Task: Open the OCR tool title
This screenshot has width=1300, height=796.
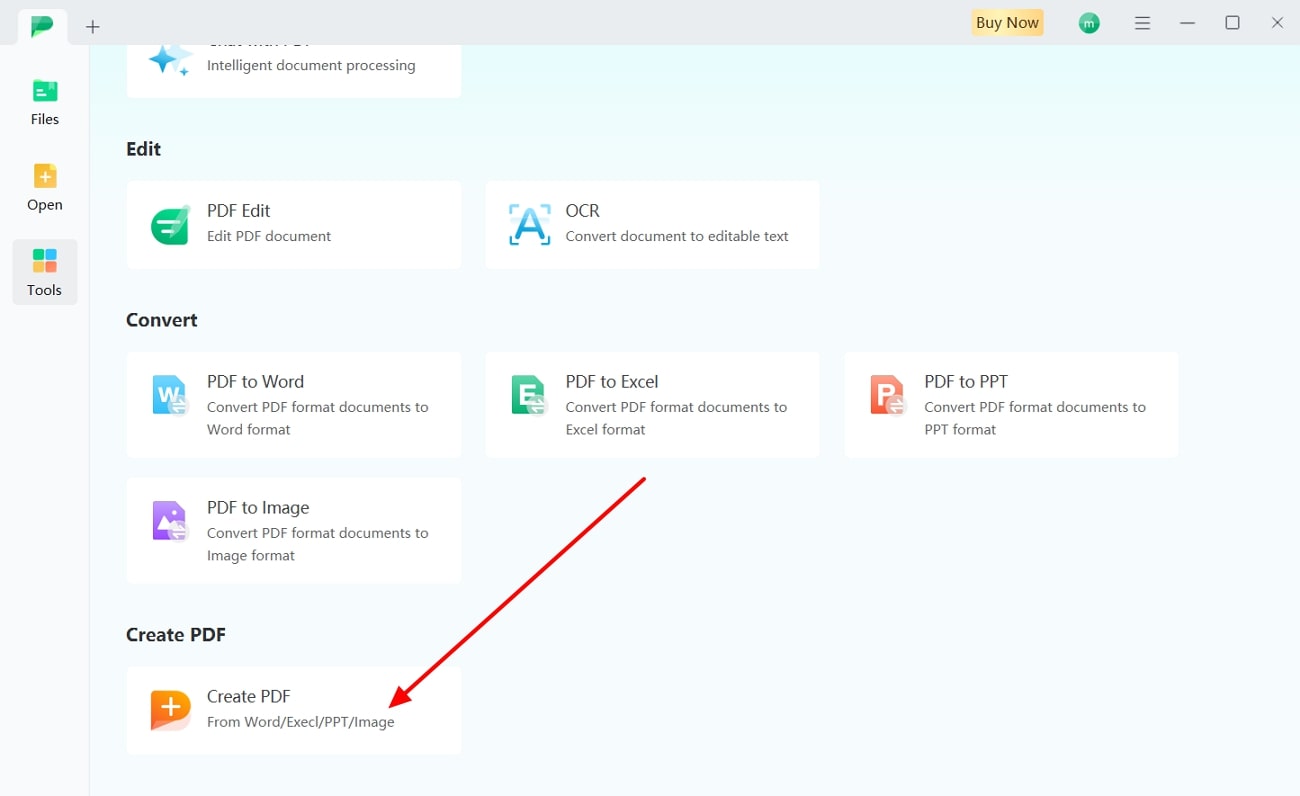Action: click(x=582, y=211)
